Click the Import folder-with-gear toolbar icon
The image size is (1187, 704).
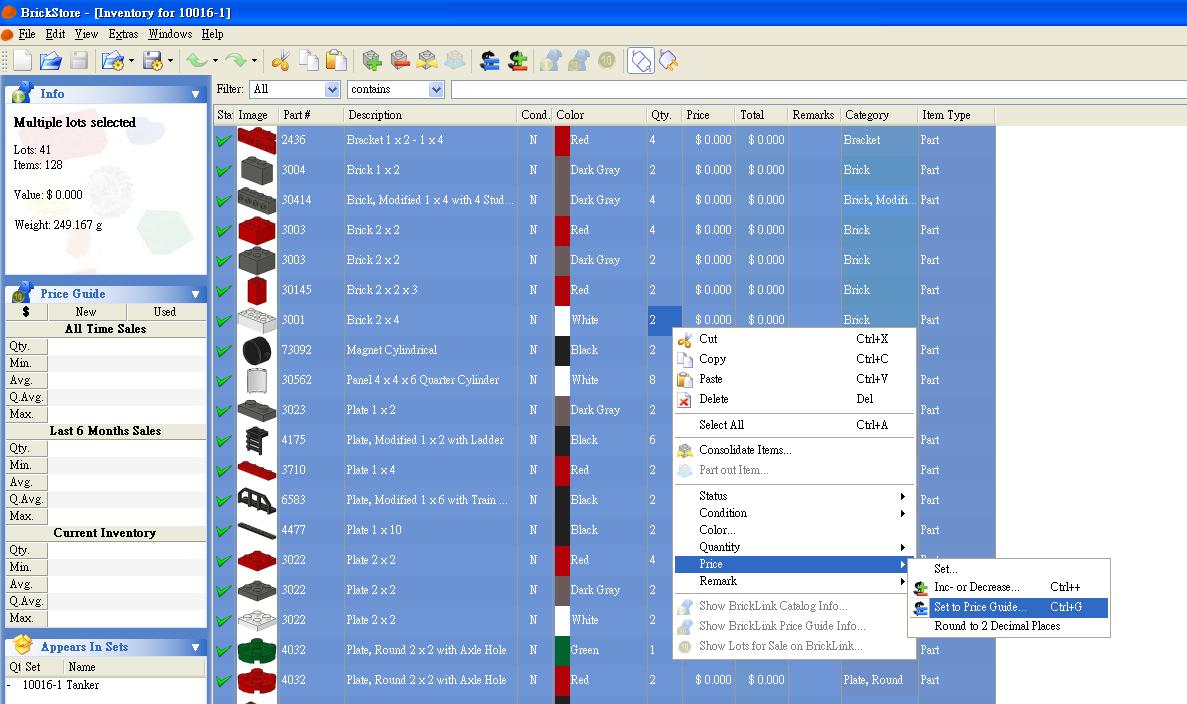point(113,61)
